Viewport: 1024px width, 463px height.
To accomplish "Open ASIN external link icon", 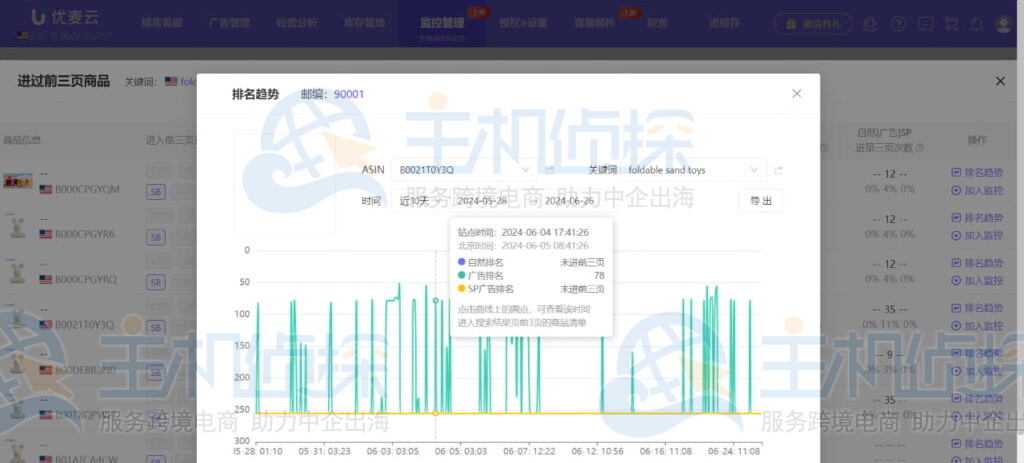I will [x=550, y=170].
